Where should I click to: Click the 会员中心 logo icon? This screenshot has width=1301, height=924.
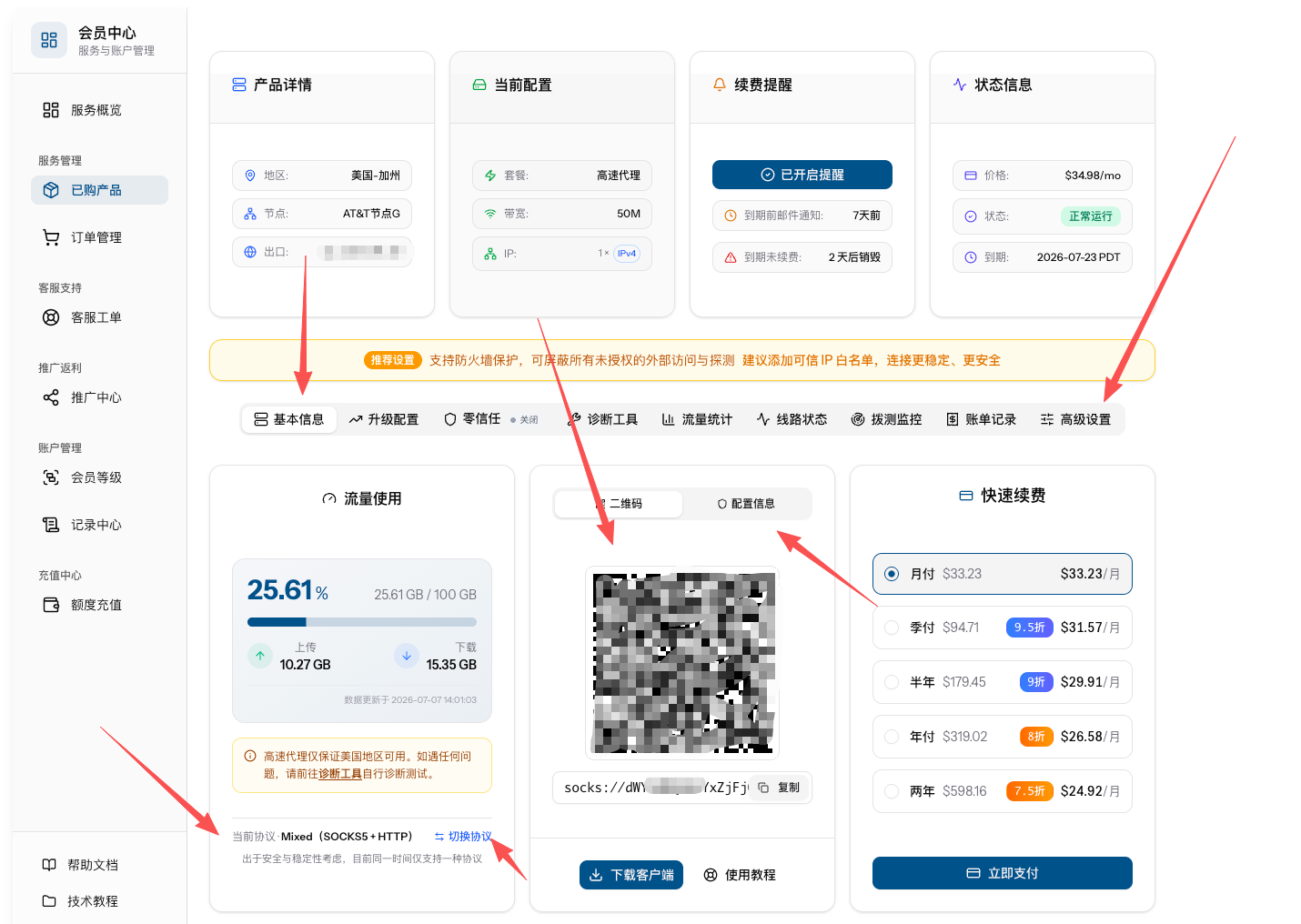[x=49, y=40]
